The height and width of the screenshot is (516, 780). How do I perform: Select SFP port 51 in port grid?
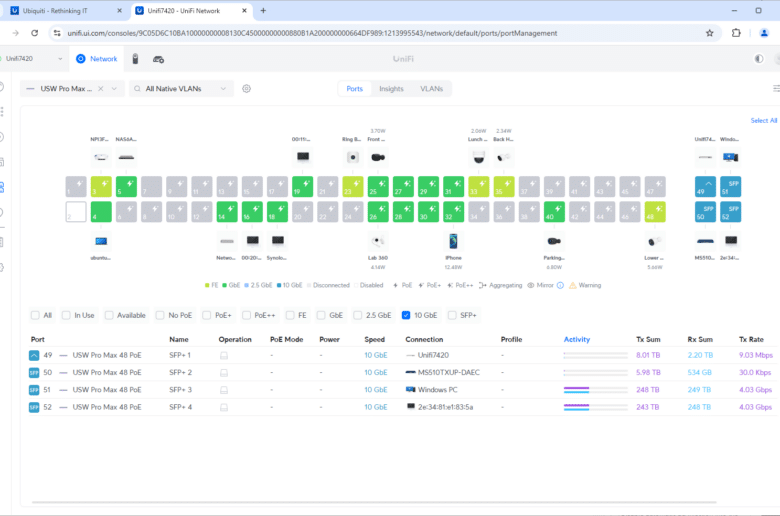[730, 187]
